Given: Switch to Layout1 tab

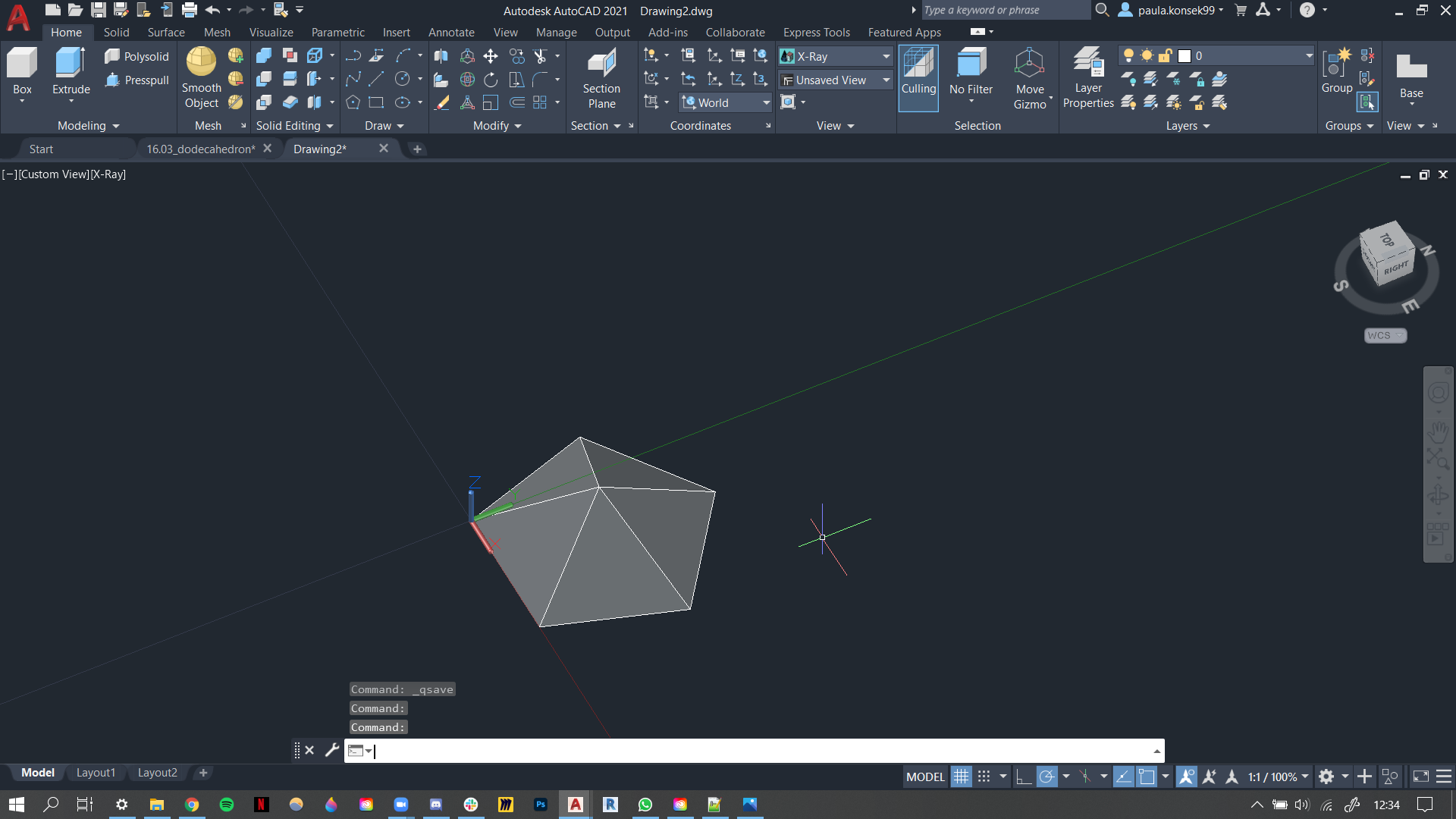Looking at the screenshot, I should click(x=96, y=772).
